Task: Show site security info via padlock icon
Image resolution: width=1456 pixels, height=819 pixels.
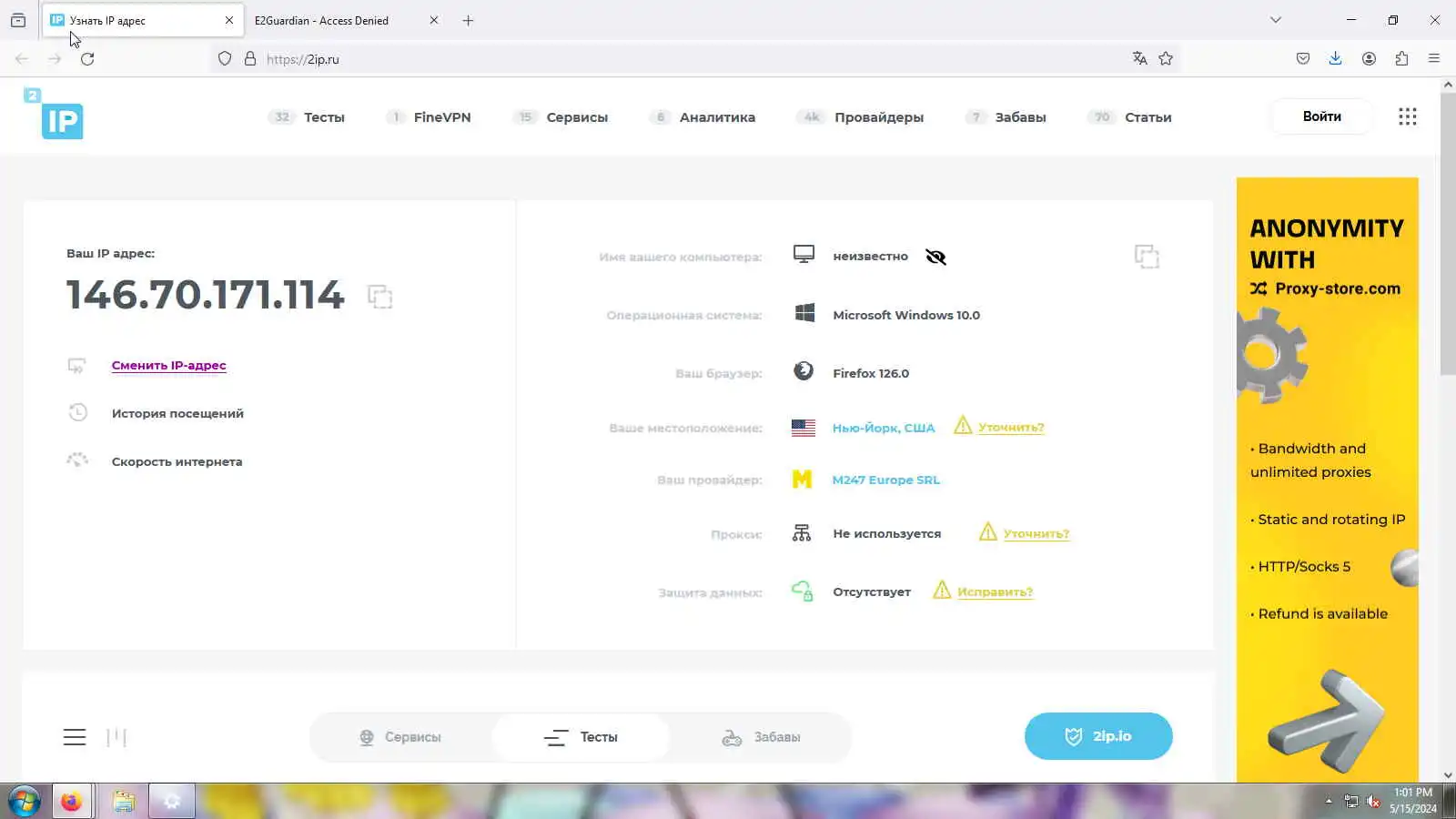Action: click(250, 59)
